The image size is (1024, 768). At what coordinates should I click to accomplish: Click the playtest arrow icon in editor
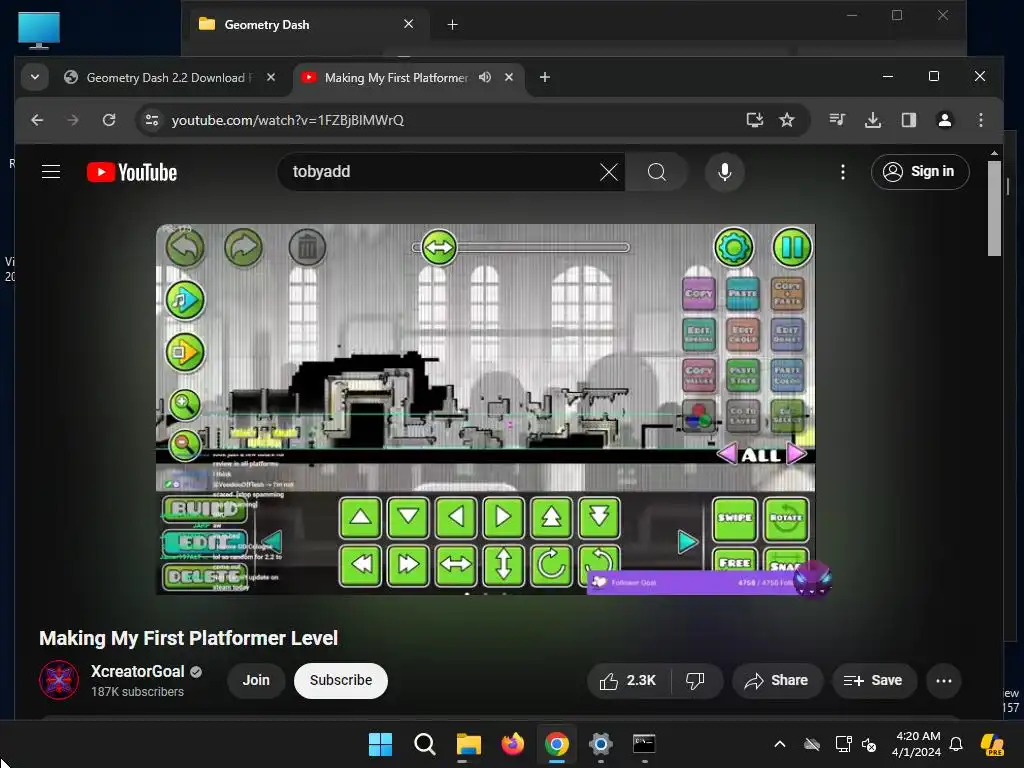185,353
